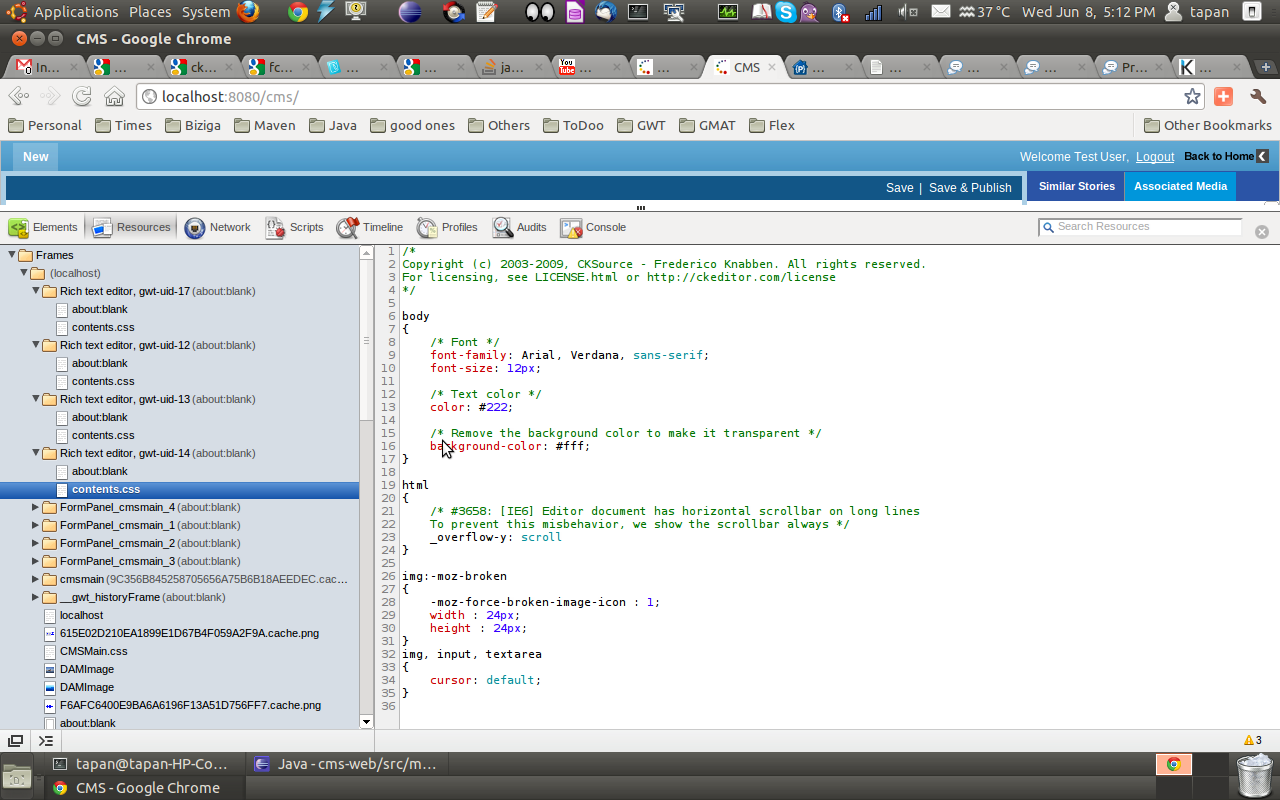The image size is (1280, 800).
Task: Open the Audits panel
Action: point(519,228)
